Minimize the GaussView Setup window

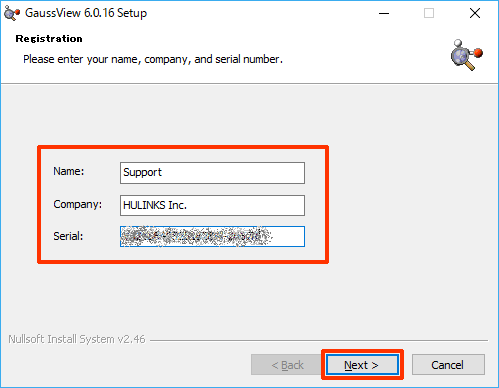pyautogui.click(x=384, y=13)
